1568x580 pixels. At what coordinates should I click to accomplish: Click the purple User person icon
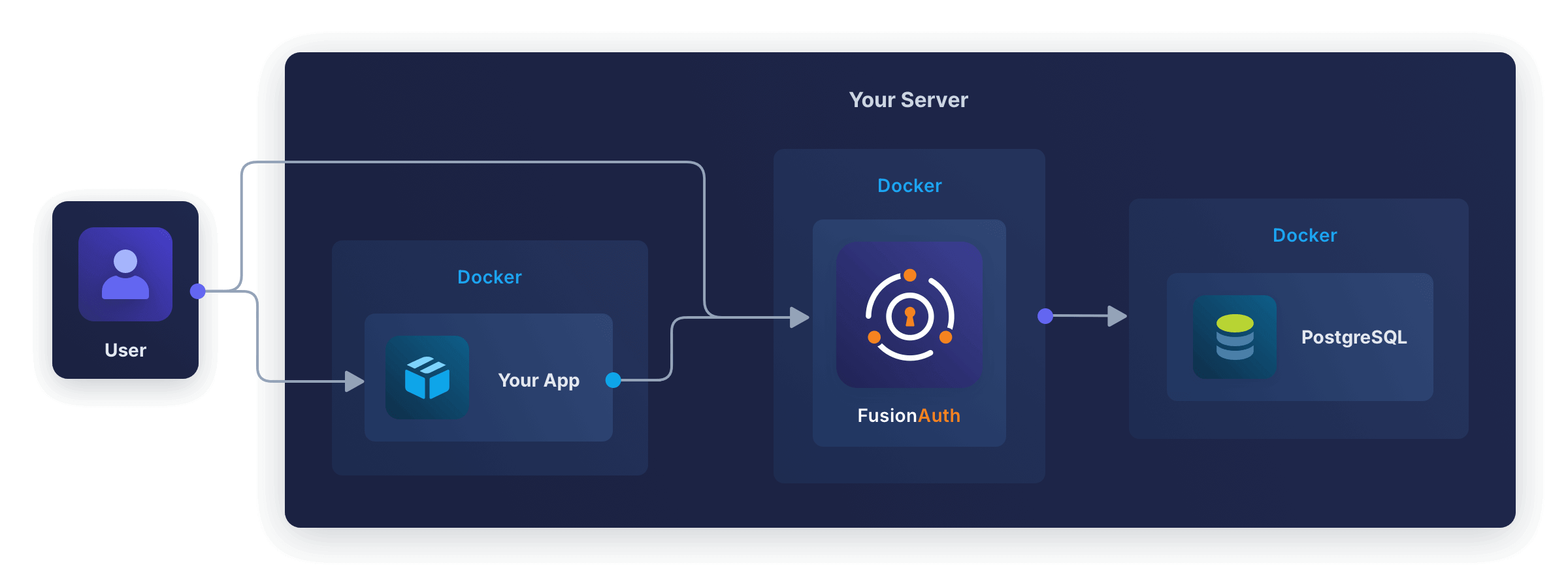pos(125,274)
